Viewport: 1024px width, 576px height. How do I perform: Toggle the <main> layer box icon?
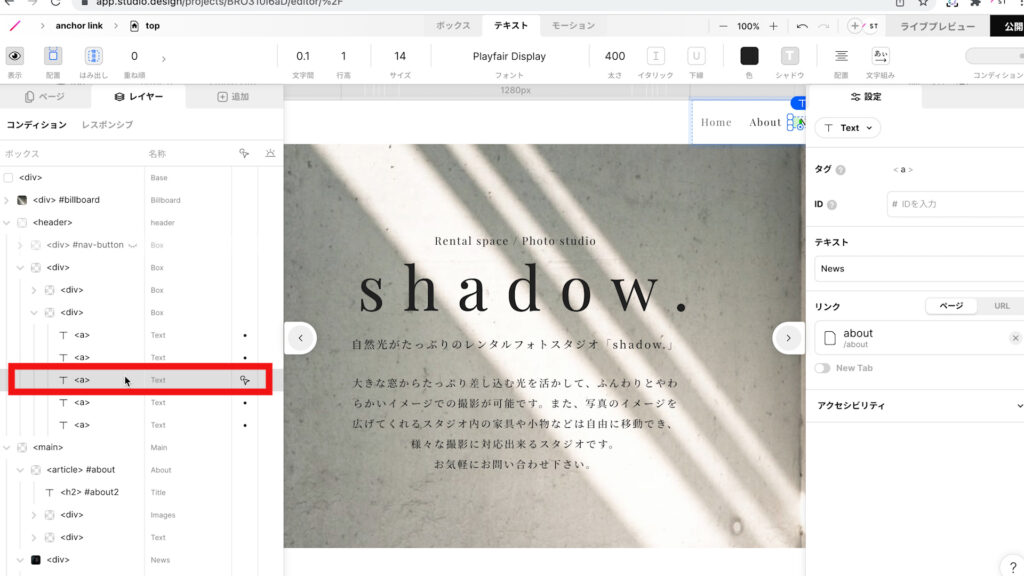click(x=22, y=447)
